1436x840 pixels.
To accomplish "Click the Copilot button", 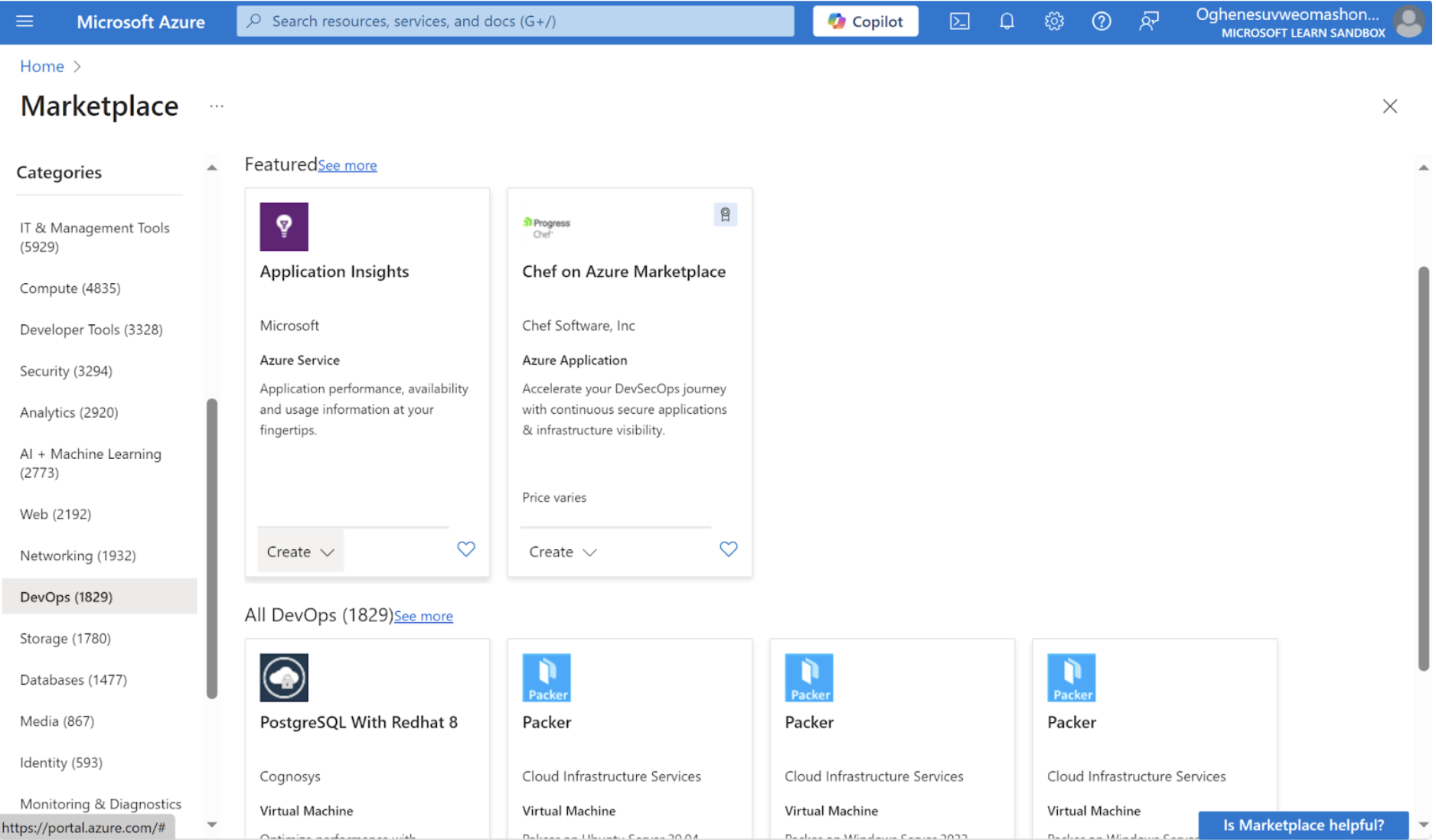I will pyautogui.click(x=867, y=21).
